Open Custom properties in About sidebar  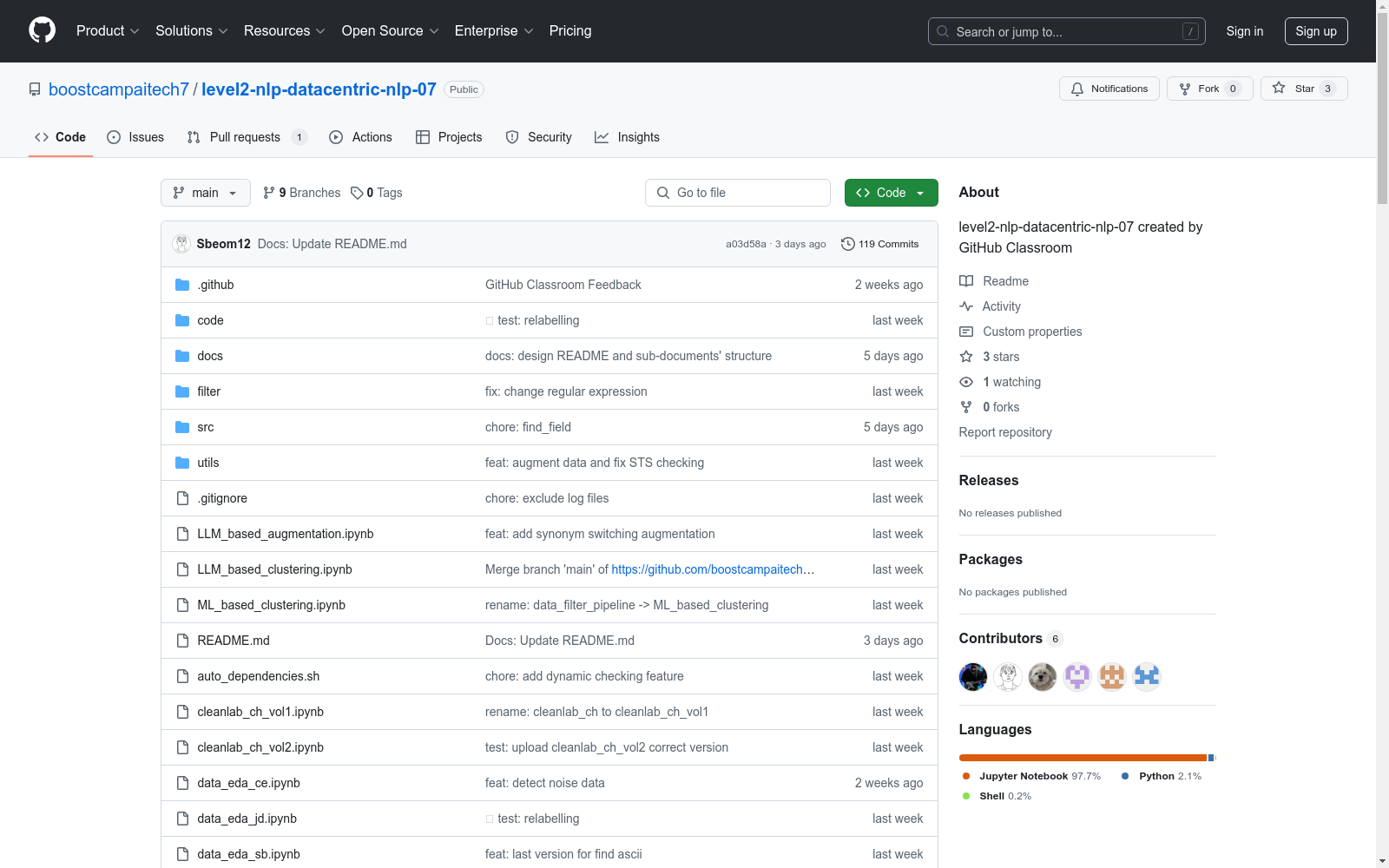point(1021,332)
